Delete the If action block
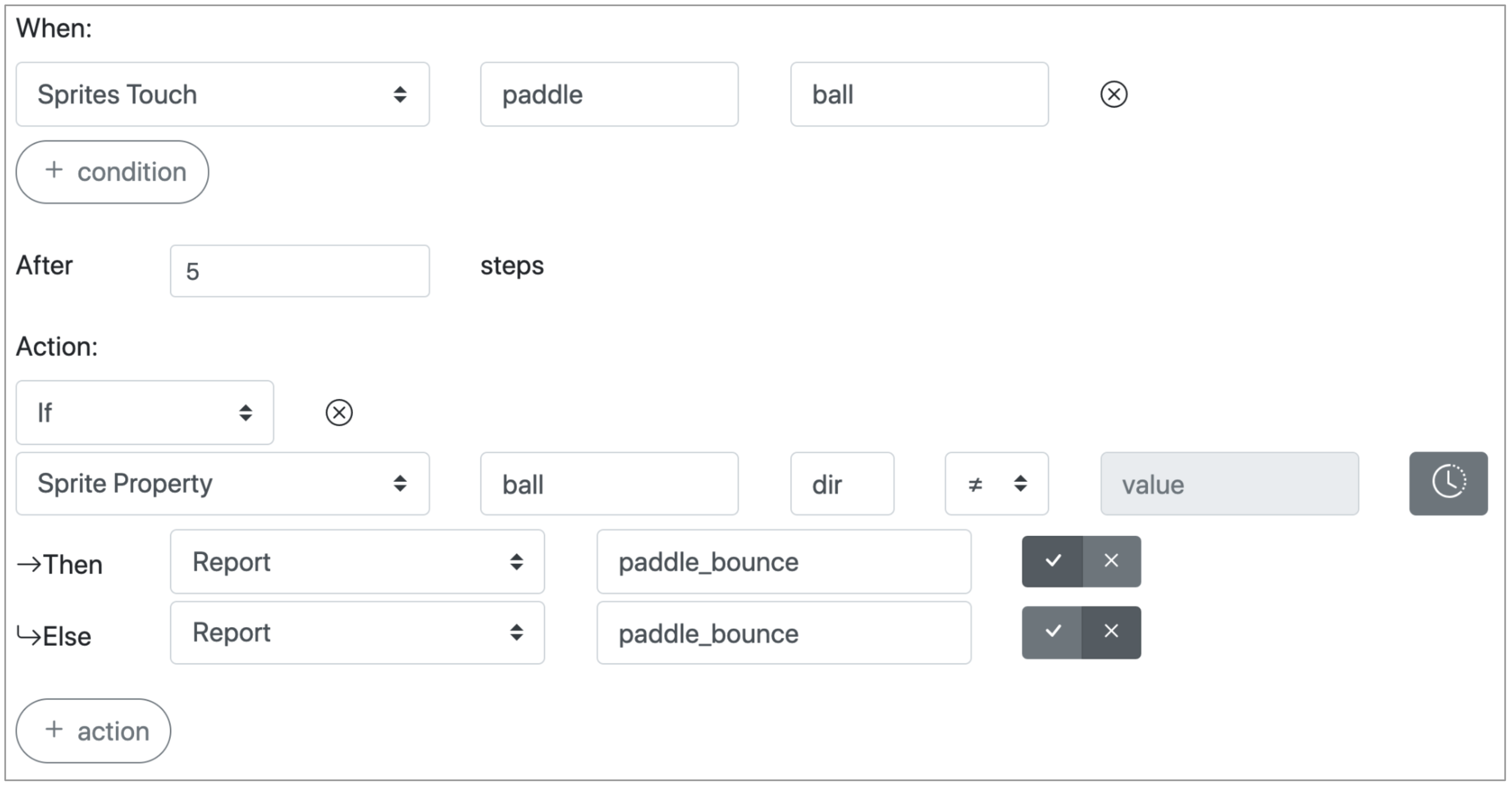Screen dimensions: 1512x786 click(x=339, y=412)
